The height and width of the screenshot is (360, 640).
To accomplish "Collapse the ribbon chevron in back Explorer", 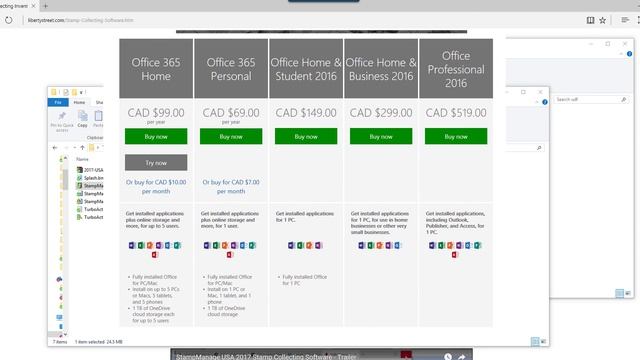I will (x=621, y=54).
